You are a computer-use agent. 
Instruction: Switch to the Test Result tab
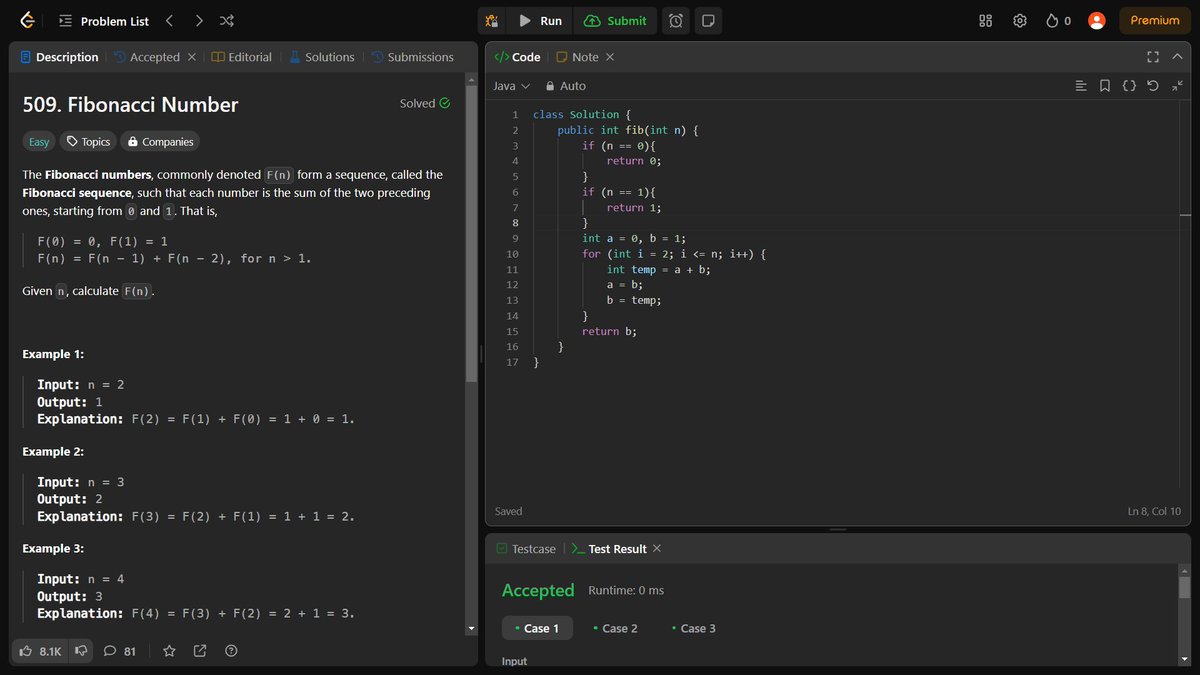609,549
